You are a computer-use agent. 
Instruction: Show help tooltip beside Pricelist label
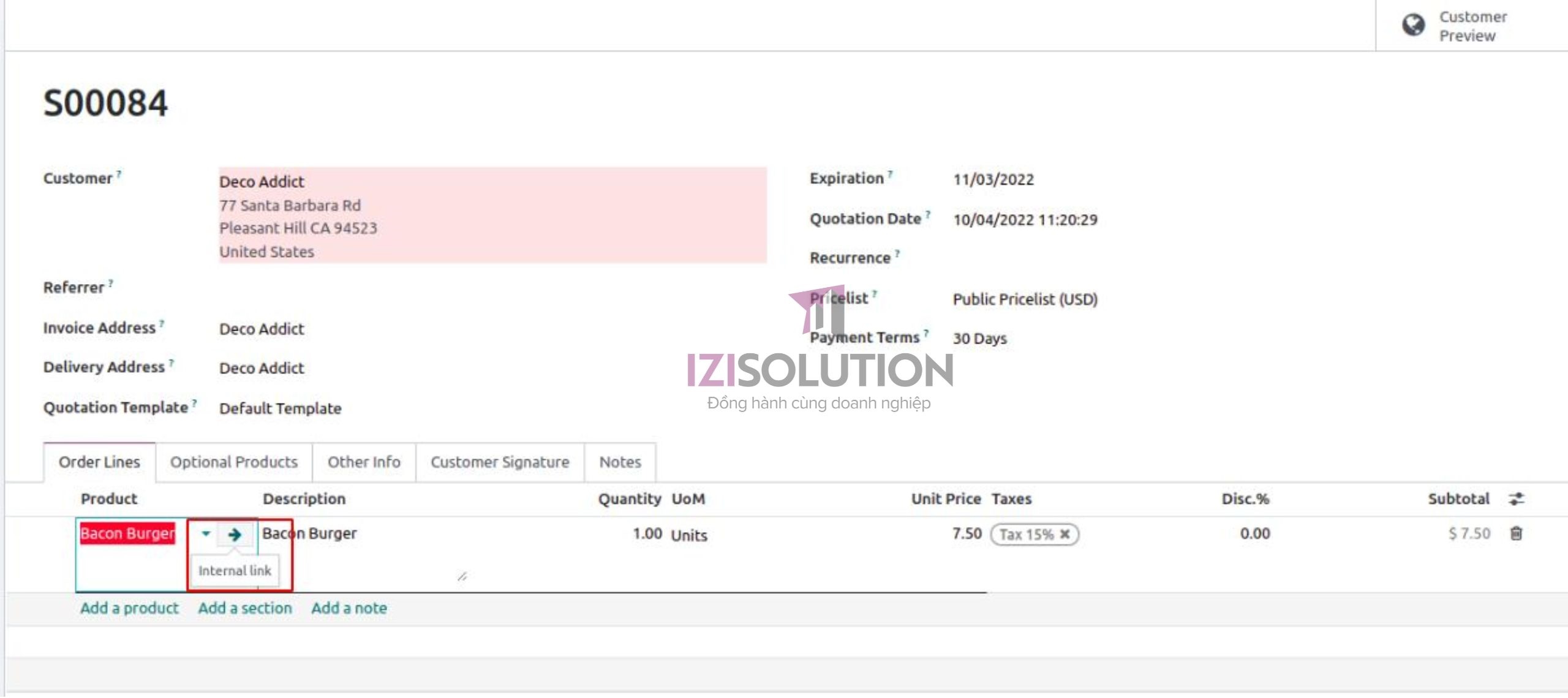[875, 294]
